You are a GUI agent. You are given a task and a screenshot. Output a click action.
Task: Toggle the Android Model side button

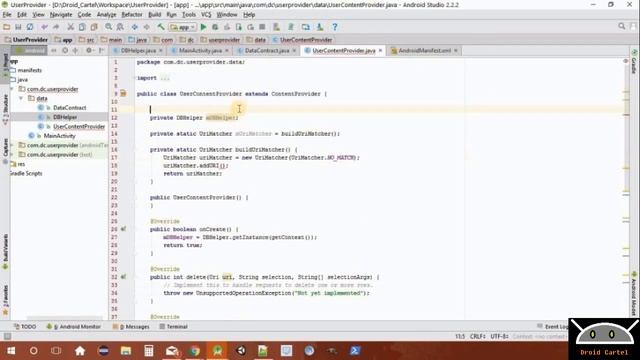click(634, 294)
